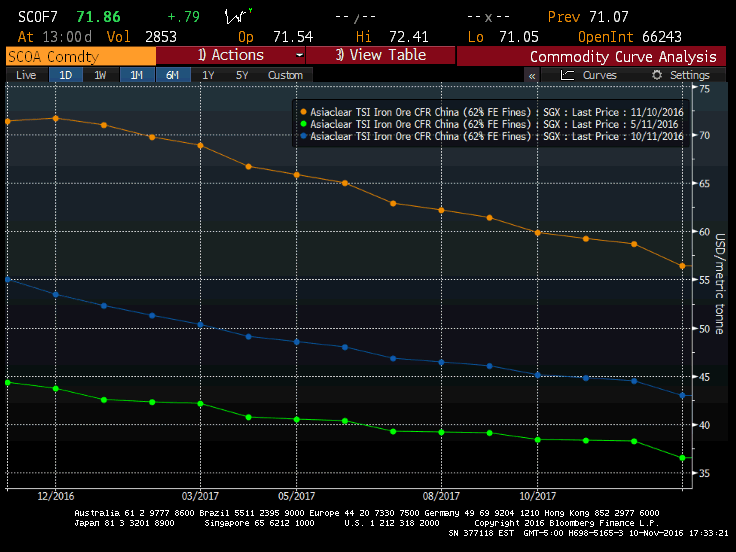Click the mini sparkline chart icon

pos(237,17)
